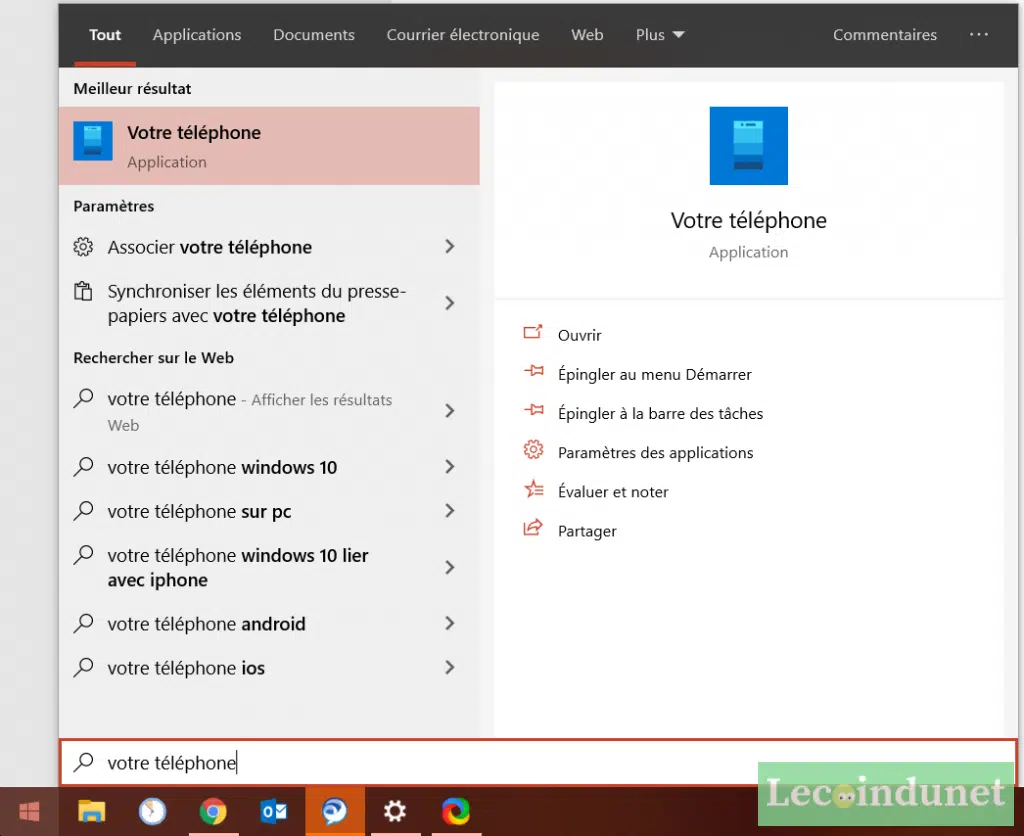This screenshot has width=1024, height=836.
Task: Click magnifier icon next to 'windows 10 lier avec iphone'
Action: [84, 555]
